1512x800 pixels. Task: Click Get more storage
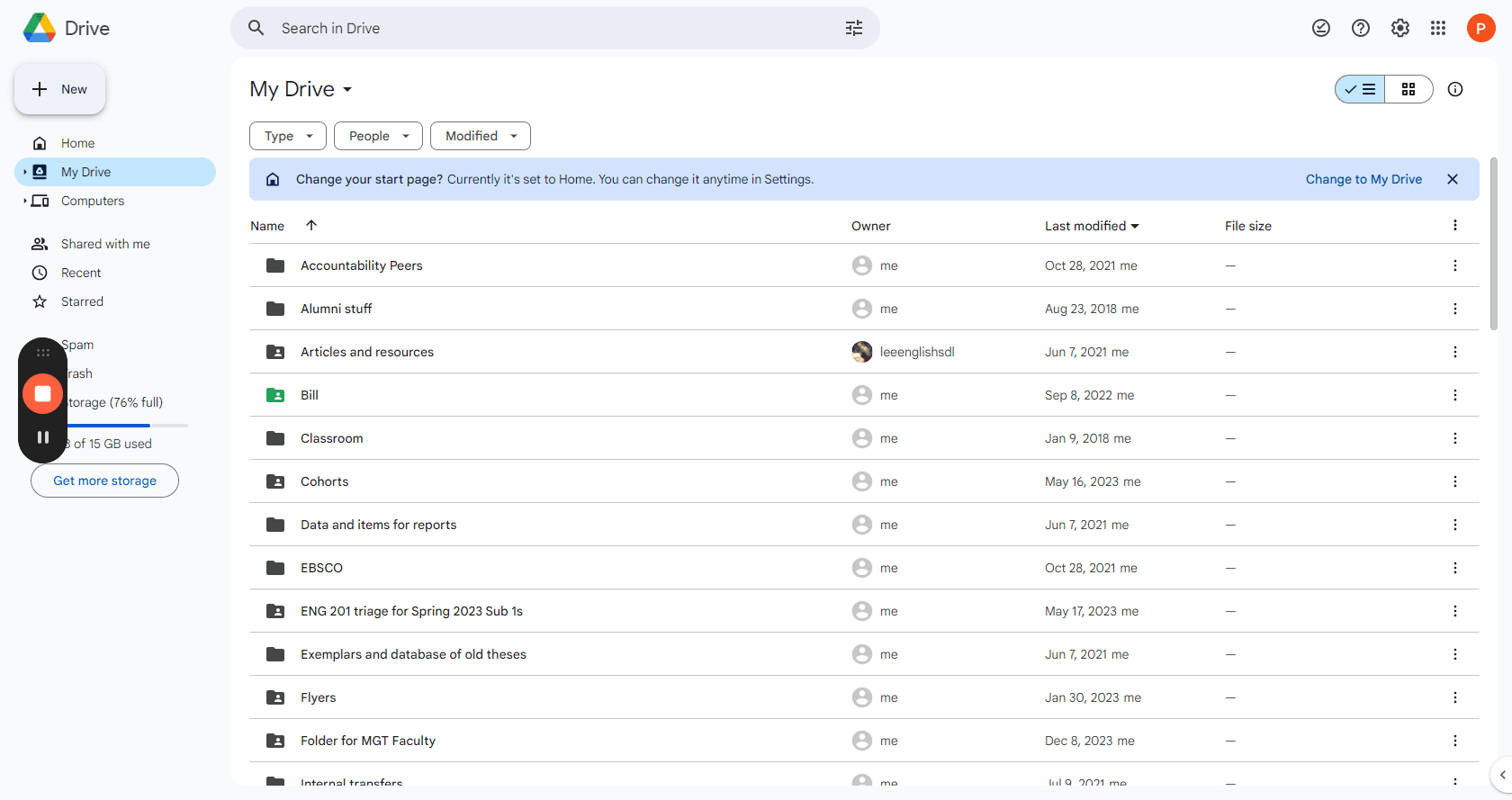(104, 481)
